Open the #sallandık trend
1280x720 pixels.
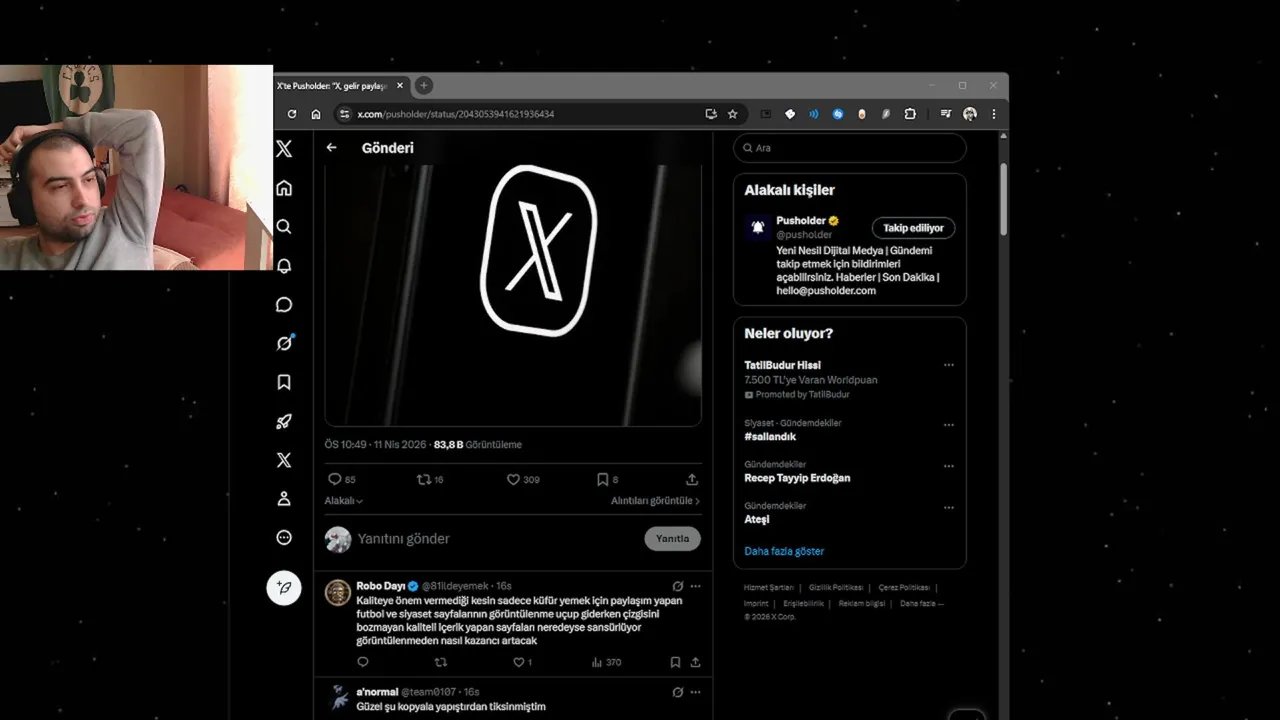pyautogui.click(x=770, y=437)
